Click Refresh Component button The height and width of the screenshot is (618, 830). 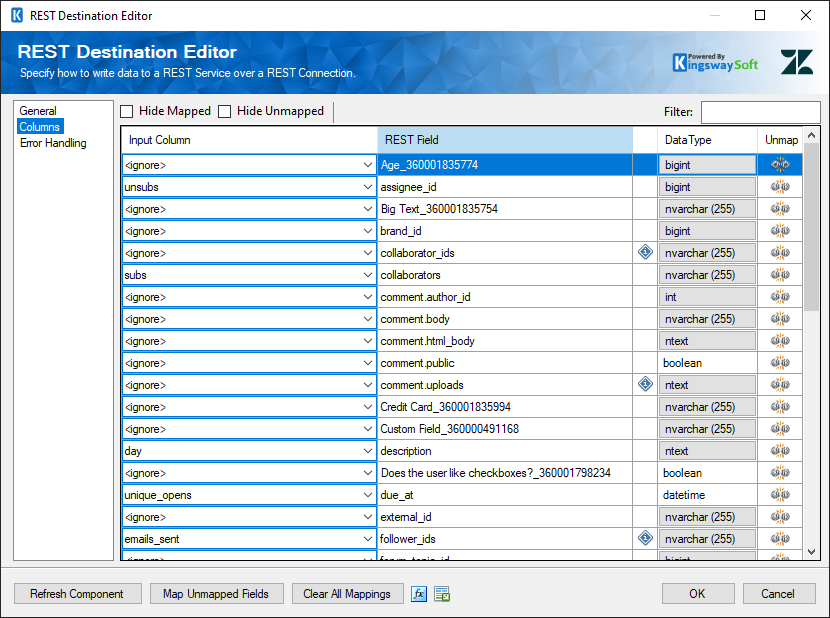tap(77, 594)
